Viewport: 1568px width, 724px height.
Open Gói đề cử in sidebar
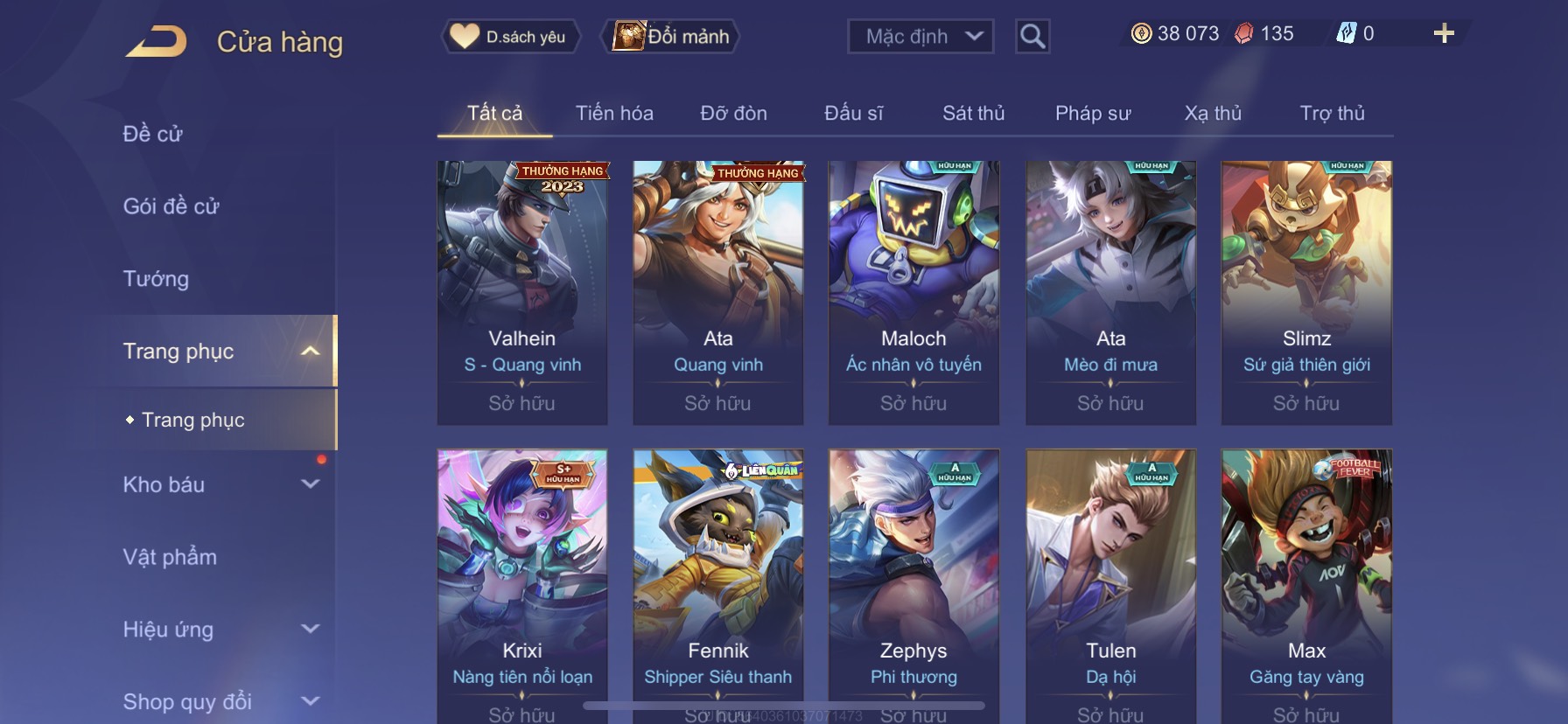(x=171, y=206)
